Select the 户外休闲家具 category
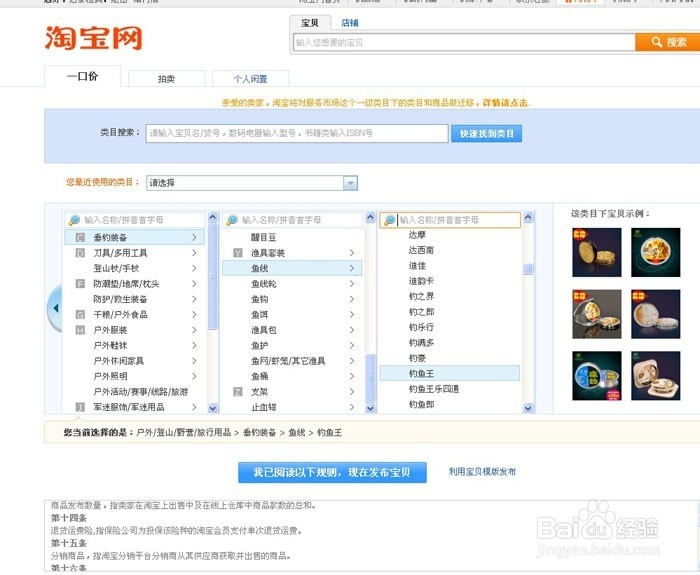The width and height of the screenshot is (700, 575). click(x=118, y=361)
